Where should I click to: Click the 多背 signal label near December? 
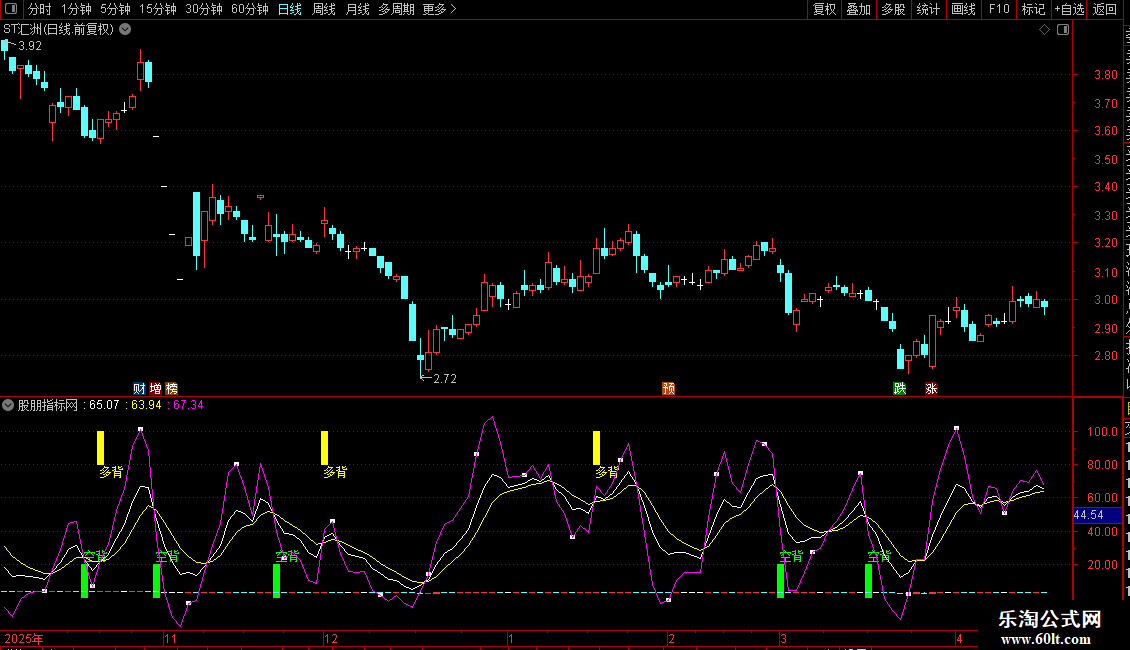point(335,472)
